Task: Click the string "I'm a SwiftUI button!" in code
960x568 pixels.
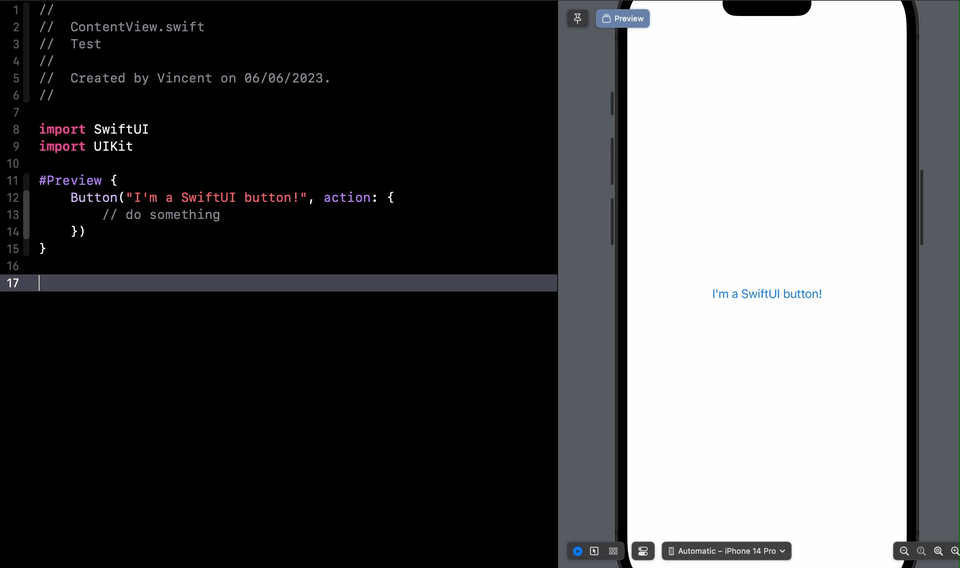Action: pyautogui.click(x=216, y=198)
